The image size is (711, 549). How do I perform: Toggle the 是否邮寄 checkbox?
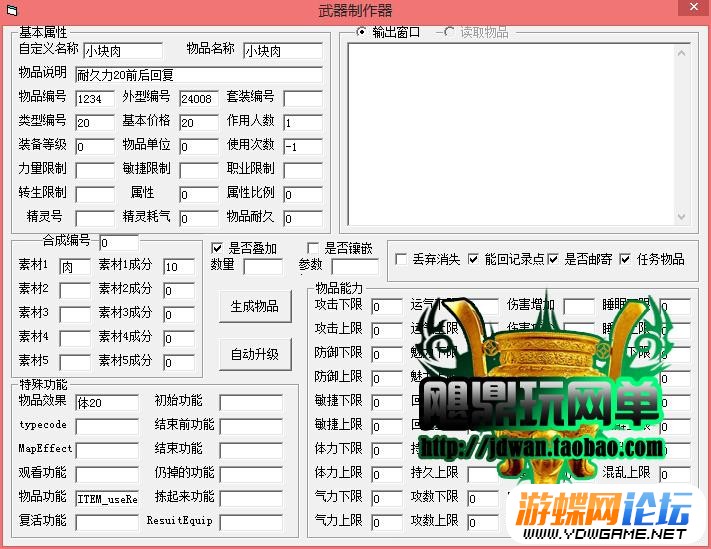[x=553, y=259]
